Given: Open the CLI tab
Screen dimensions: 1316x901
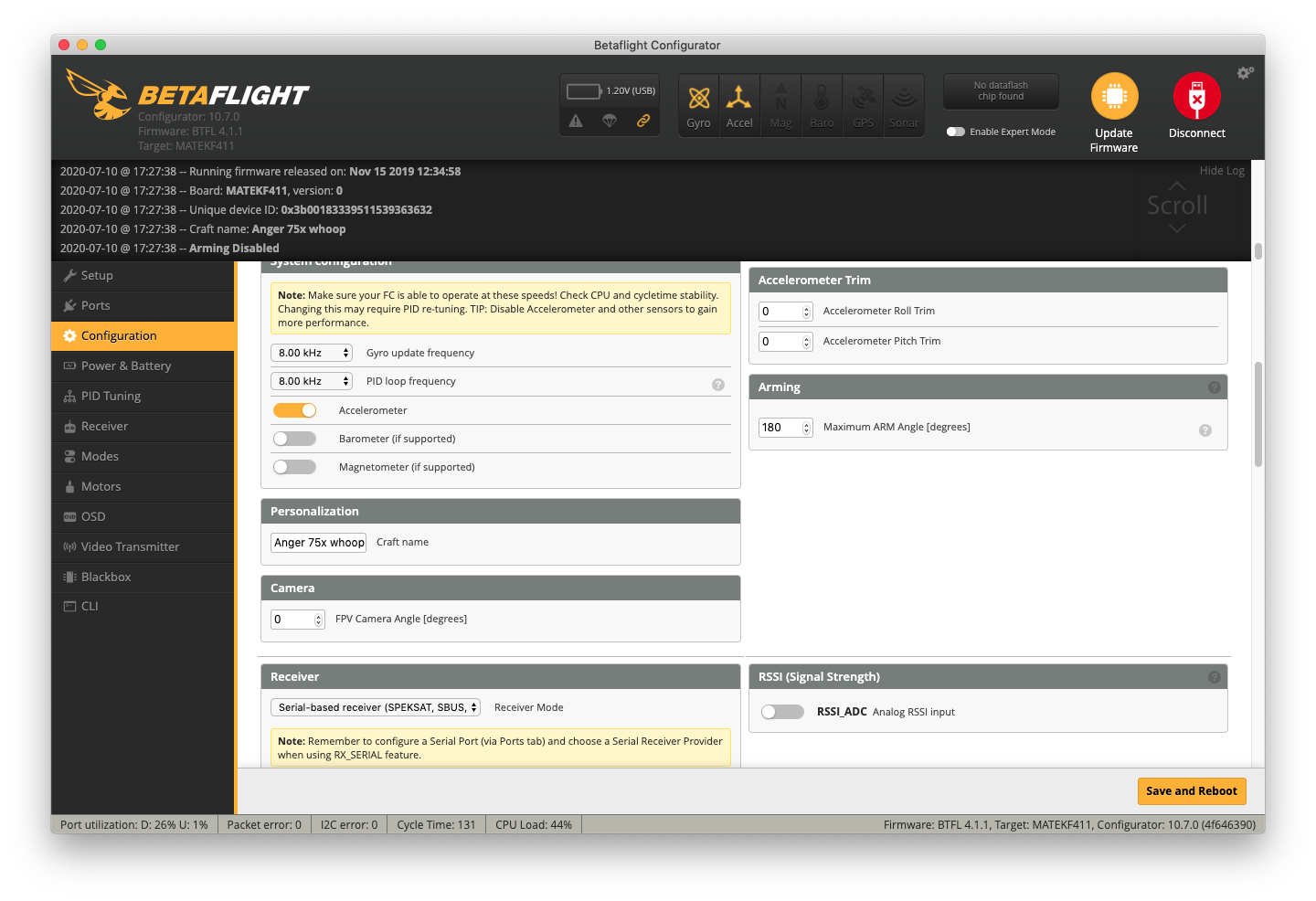Looking at the screenshot, I should 143,606.
